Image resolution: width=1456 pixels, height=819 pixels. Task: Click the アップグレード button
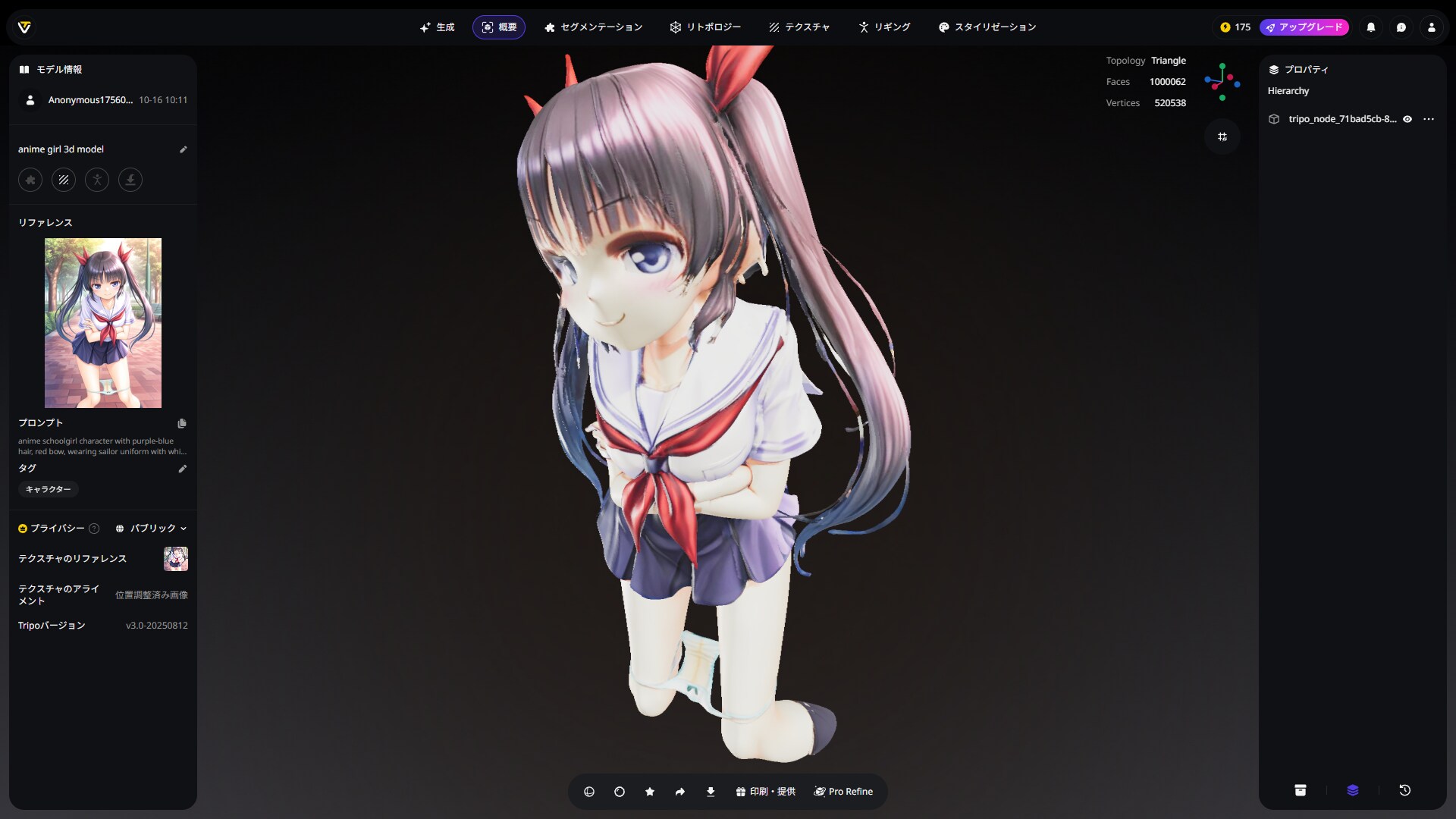point(1304,27)
